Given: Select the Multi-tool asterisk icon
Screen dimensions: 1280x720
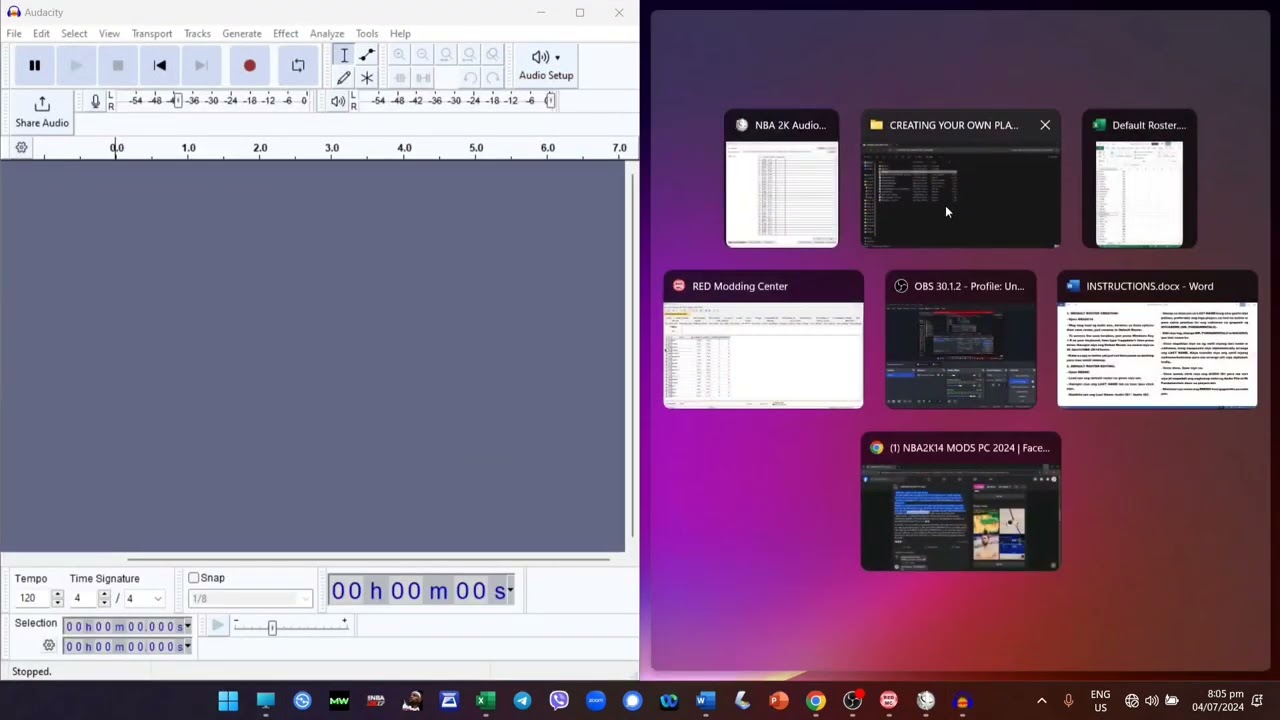Looking at the screenshot, I should [367, 78].
